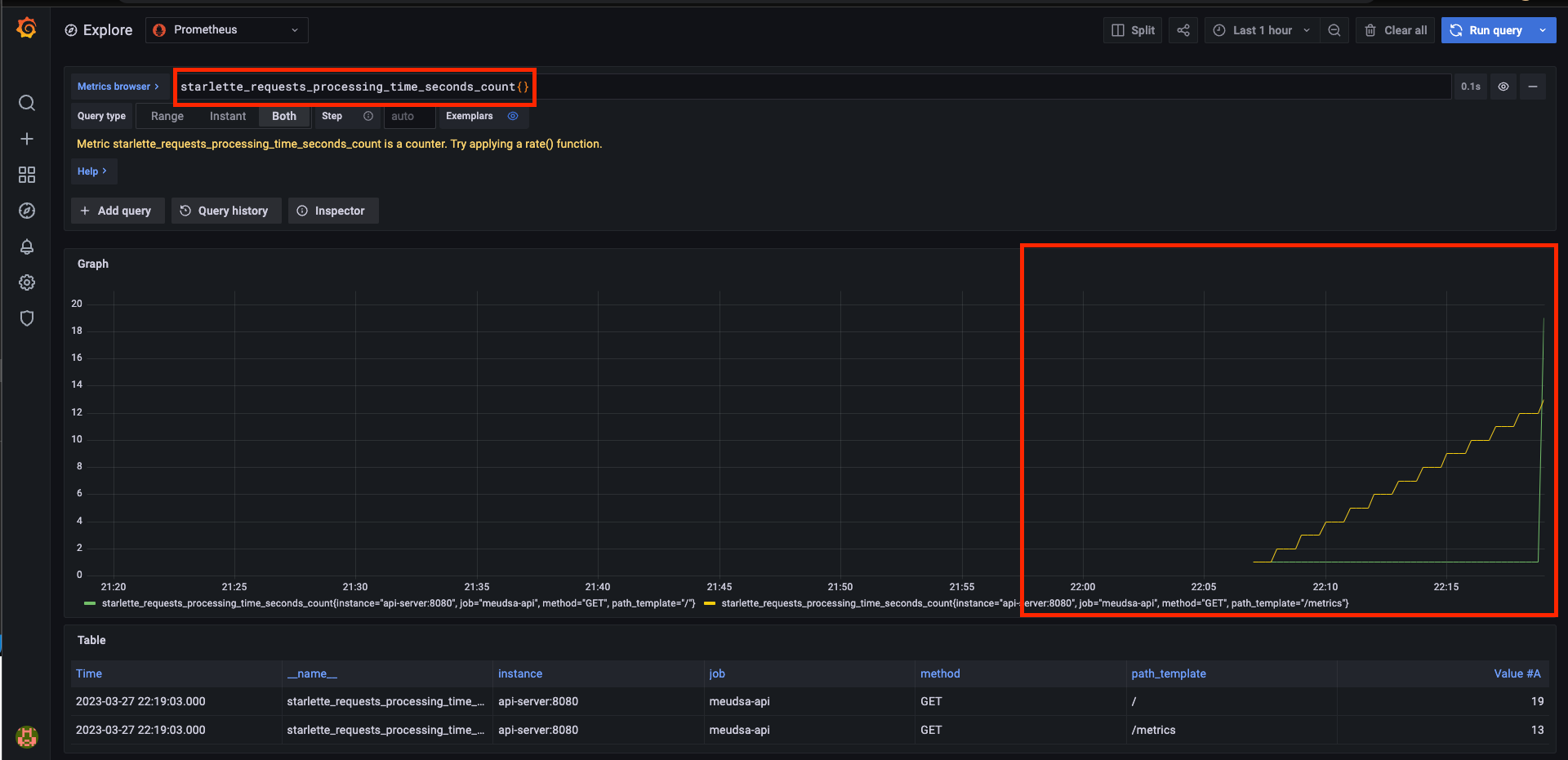Screen dimensions: 1568x760
Task: Click the share shortened link icon
Action: coord(1183,30)
